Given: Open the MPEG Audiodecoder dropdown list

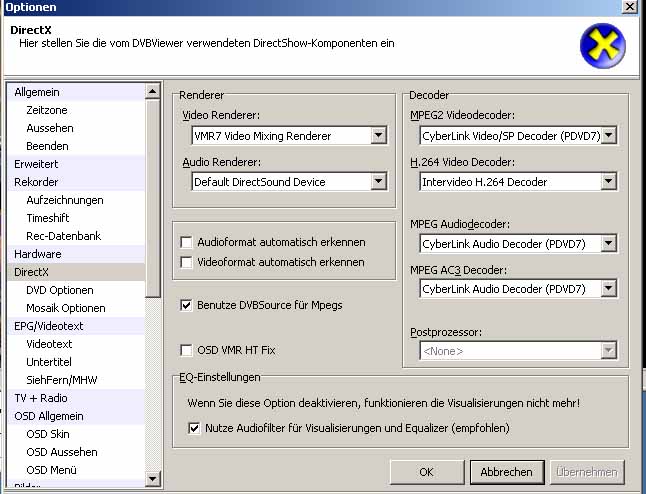Looking at the screenshot, I should [608, 243].
